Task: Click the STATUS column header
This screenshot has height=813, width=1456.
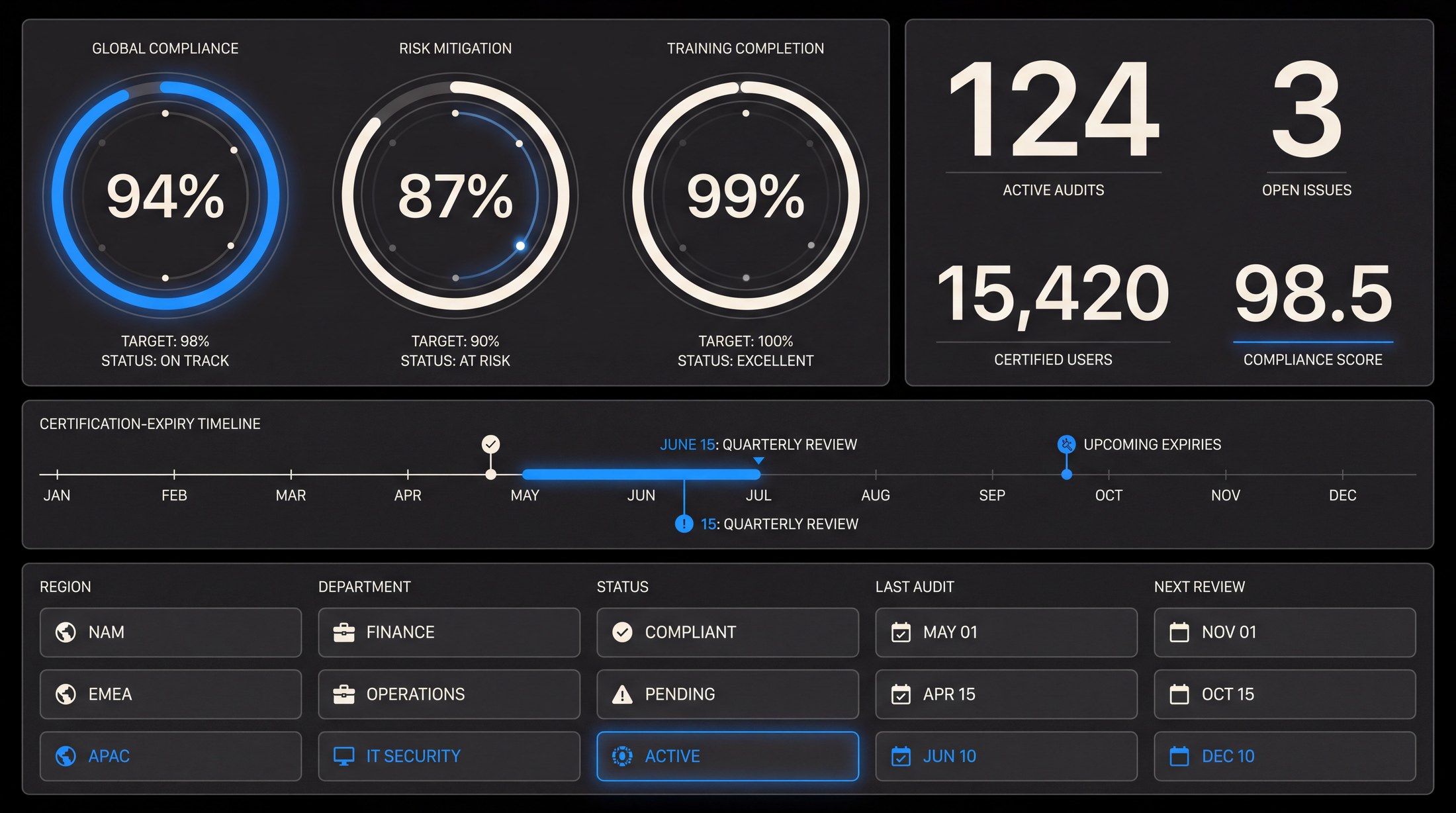Action: pos(623,587)
